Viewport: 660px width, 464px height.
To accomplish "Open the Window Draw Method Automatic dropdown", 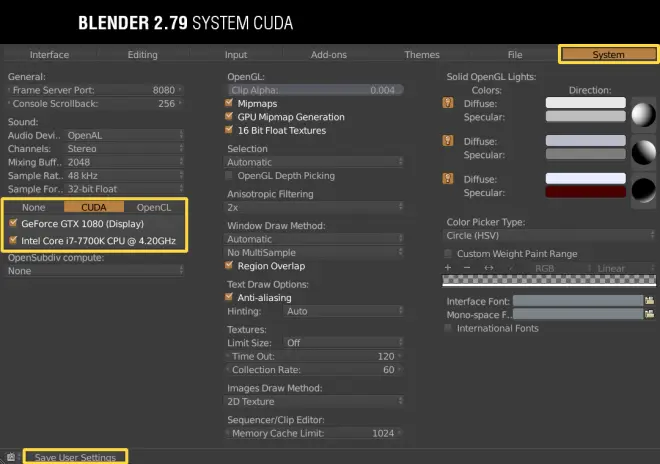I will pyautogui.click(x=314, y=239).
